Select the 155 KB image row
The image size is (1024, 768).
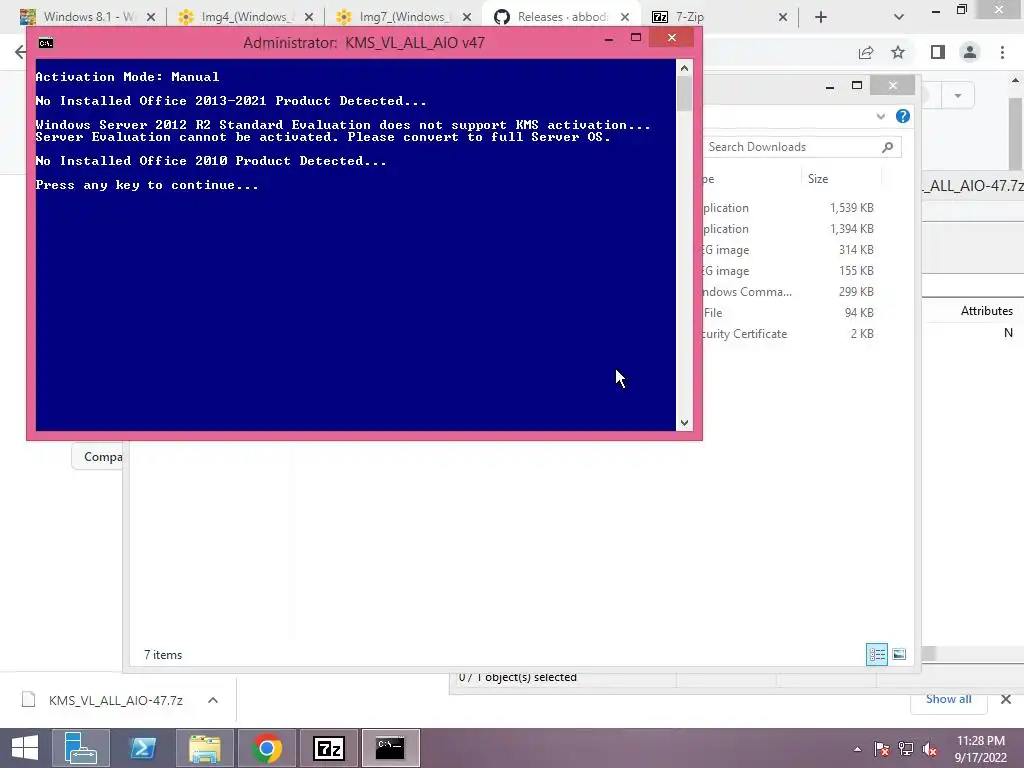point(789,270)
